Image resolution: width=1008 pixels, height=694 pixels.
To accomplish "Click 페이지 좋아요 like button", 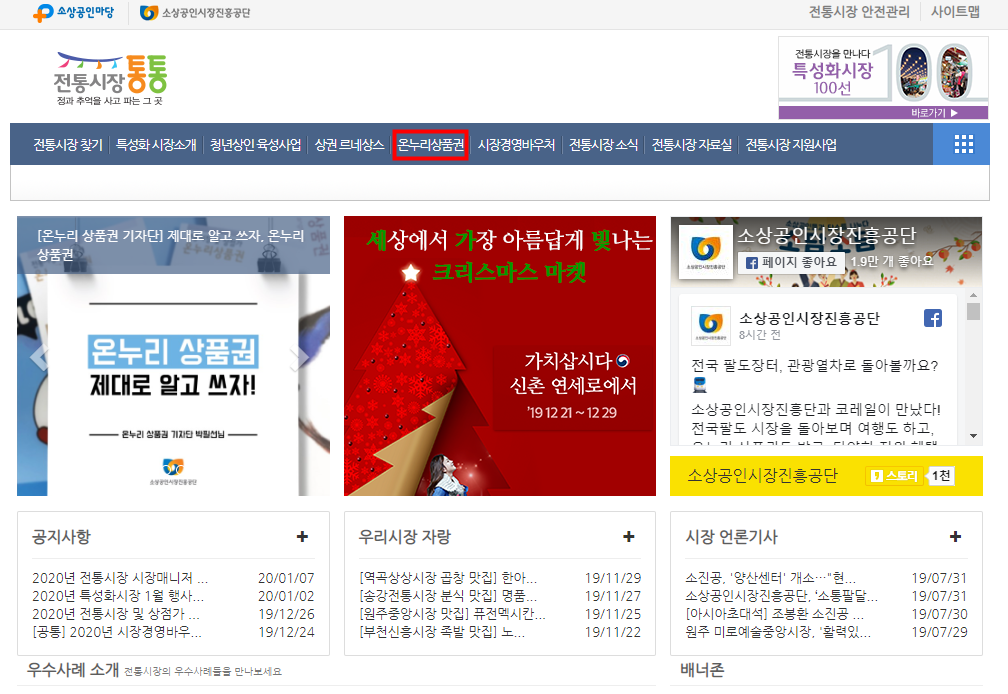I will [x=791, y=262].
